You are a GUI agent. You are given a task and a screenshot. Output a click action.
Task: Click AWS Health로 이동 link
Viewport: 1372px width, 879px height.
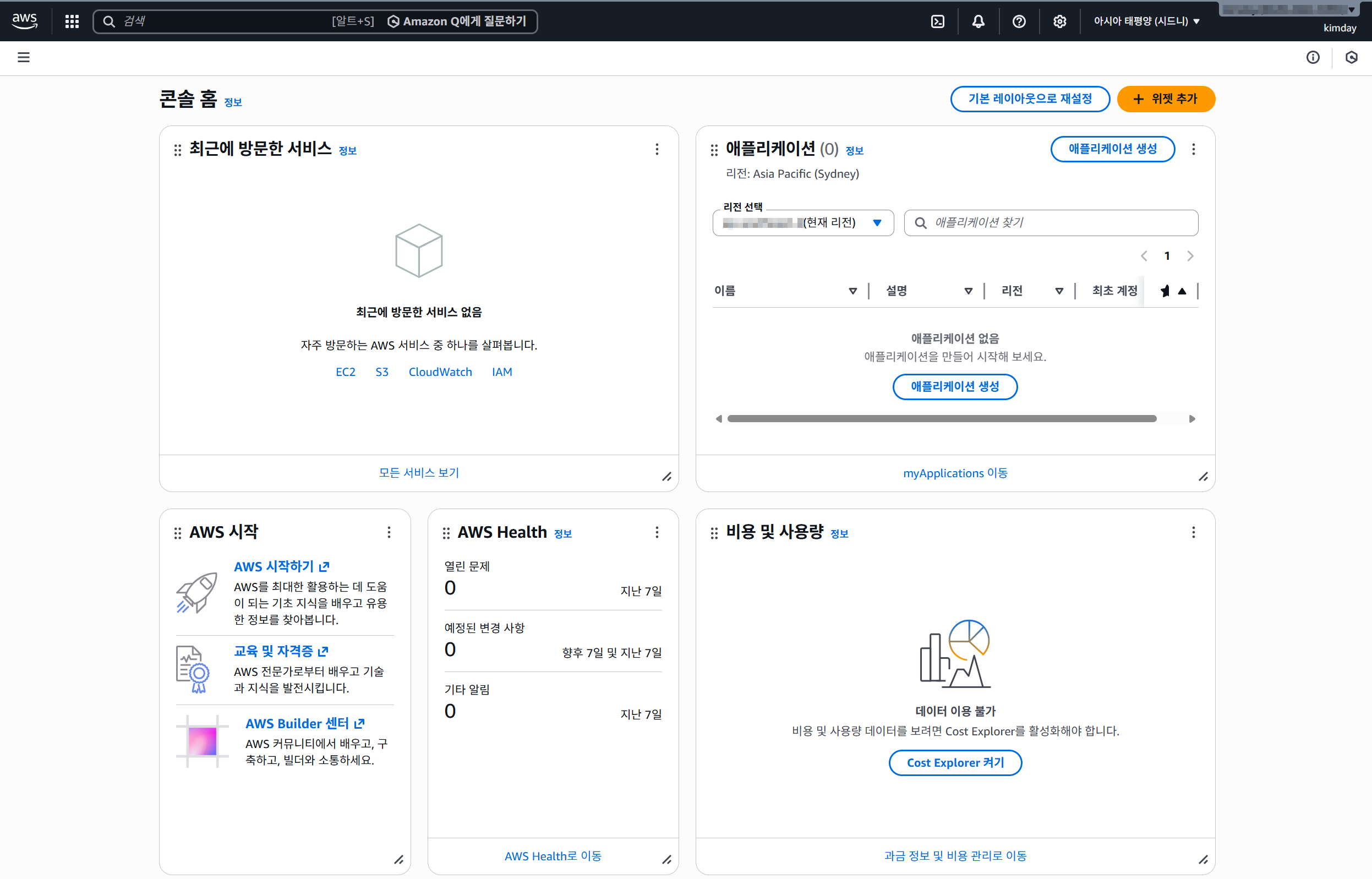(x=553, y=856)
